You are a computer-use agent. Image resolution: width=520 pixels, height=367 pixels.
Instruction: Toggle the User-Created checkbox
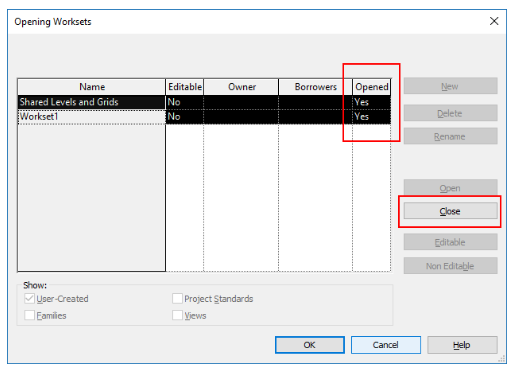click(29, 298)
